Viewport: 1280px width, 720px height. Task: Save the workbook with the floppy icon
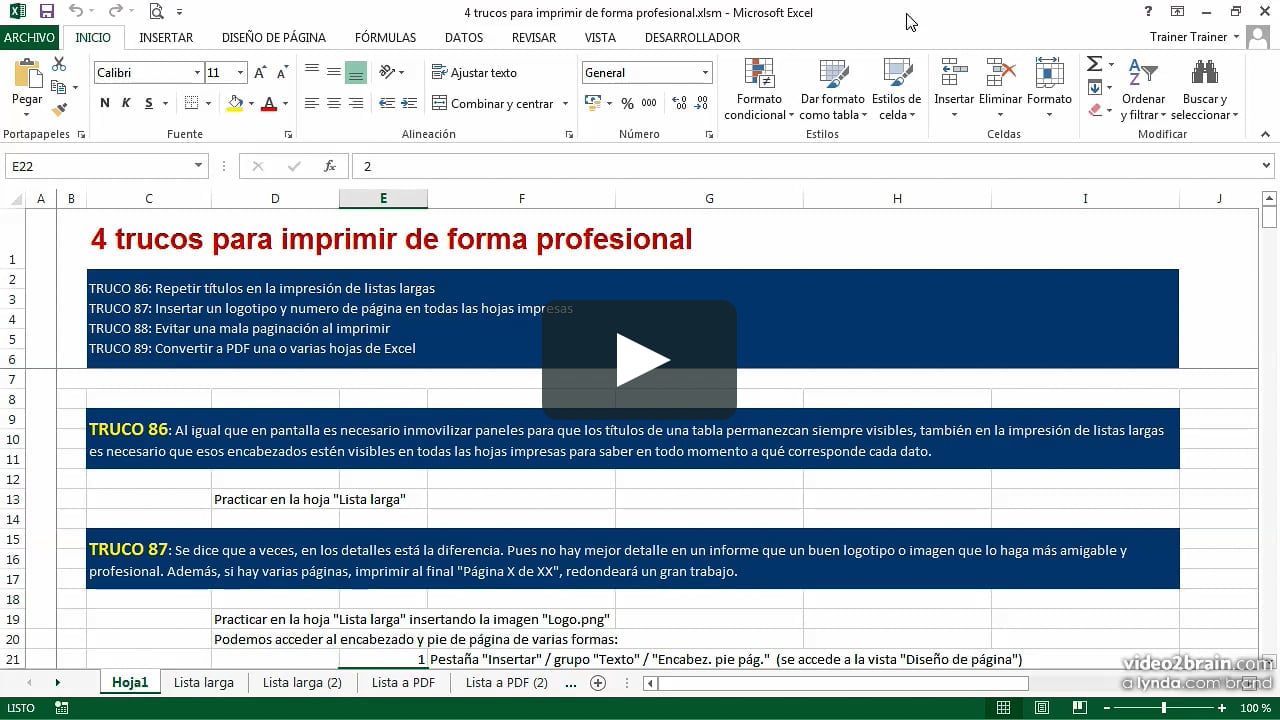[46, 12]
